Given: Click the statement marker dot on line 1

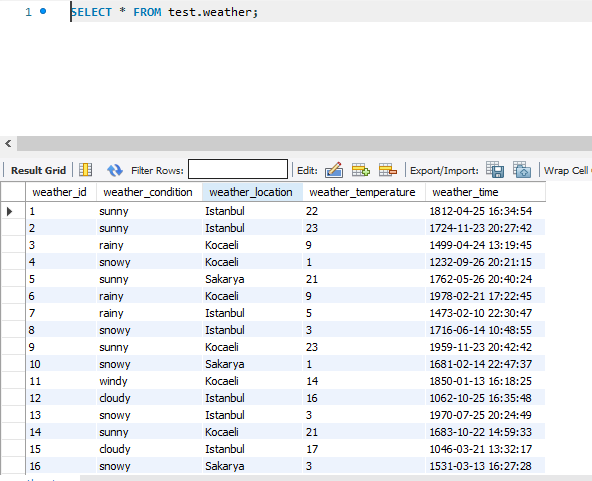Looking at the screenshot, I should [x=43, y=11].
